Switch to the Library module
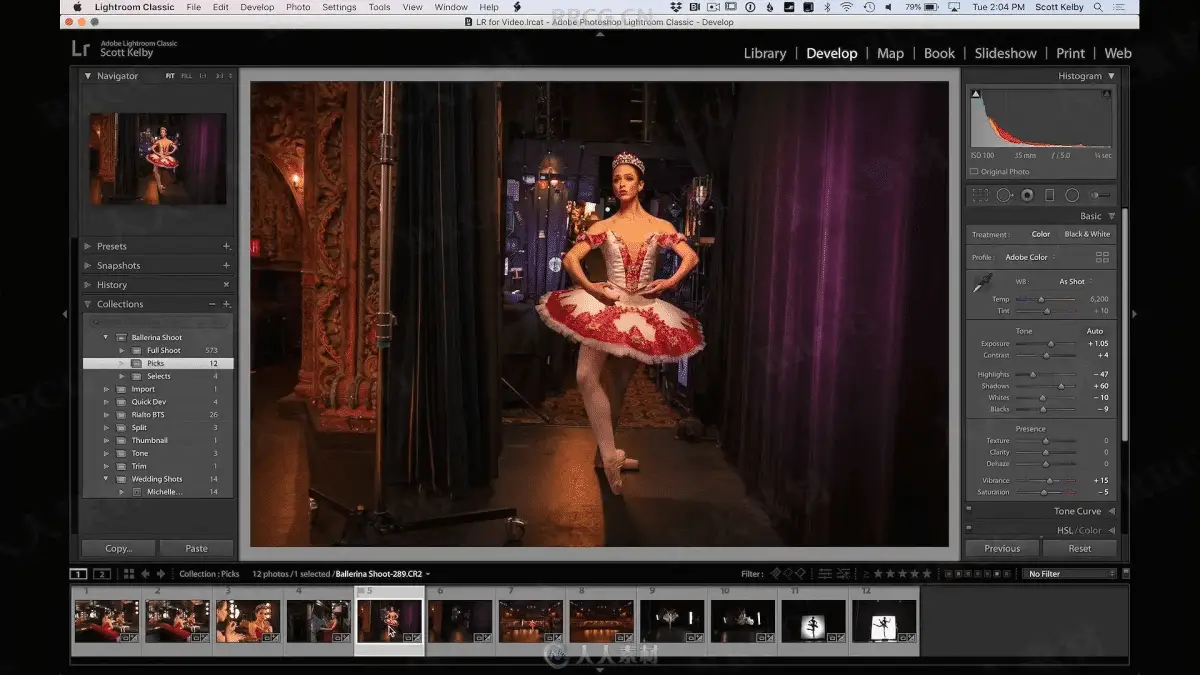This screenshot has height=675, width=1200. point(765,53)
